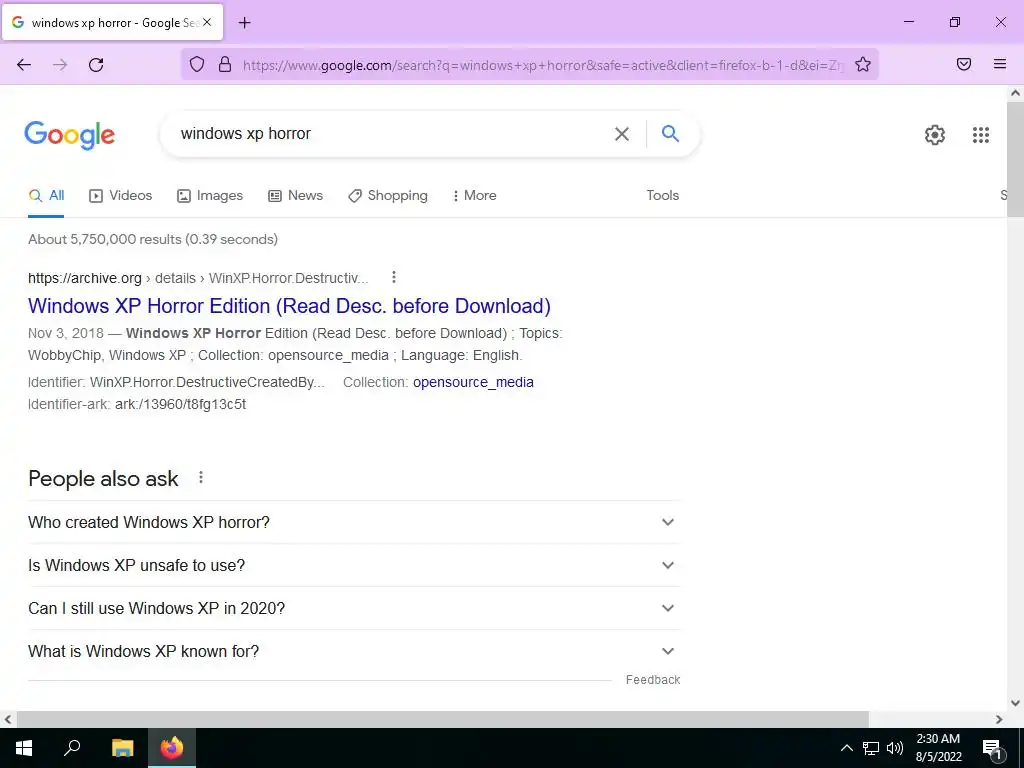Viewport: 1024px width, 768px height.
Task: Close the 'windows xp horror' browser tab
Action: coord(207,22)
